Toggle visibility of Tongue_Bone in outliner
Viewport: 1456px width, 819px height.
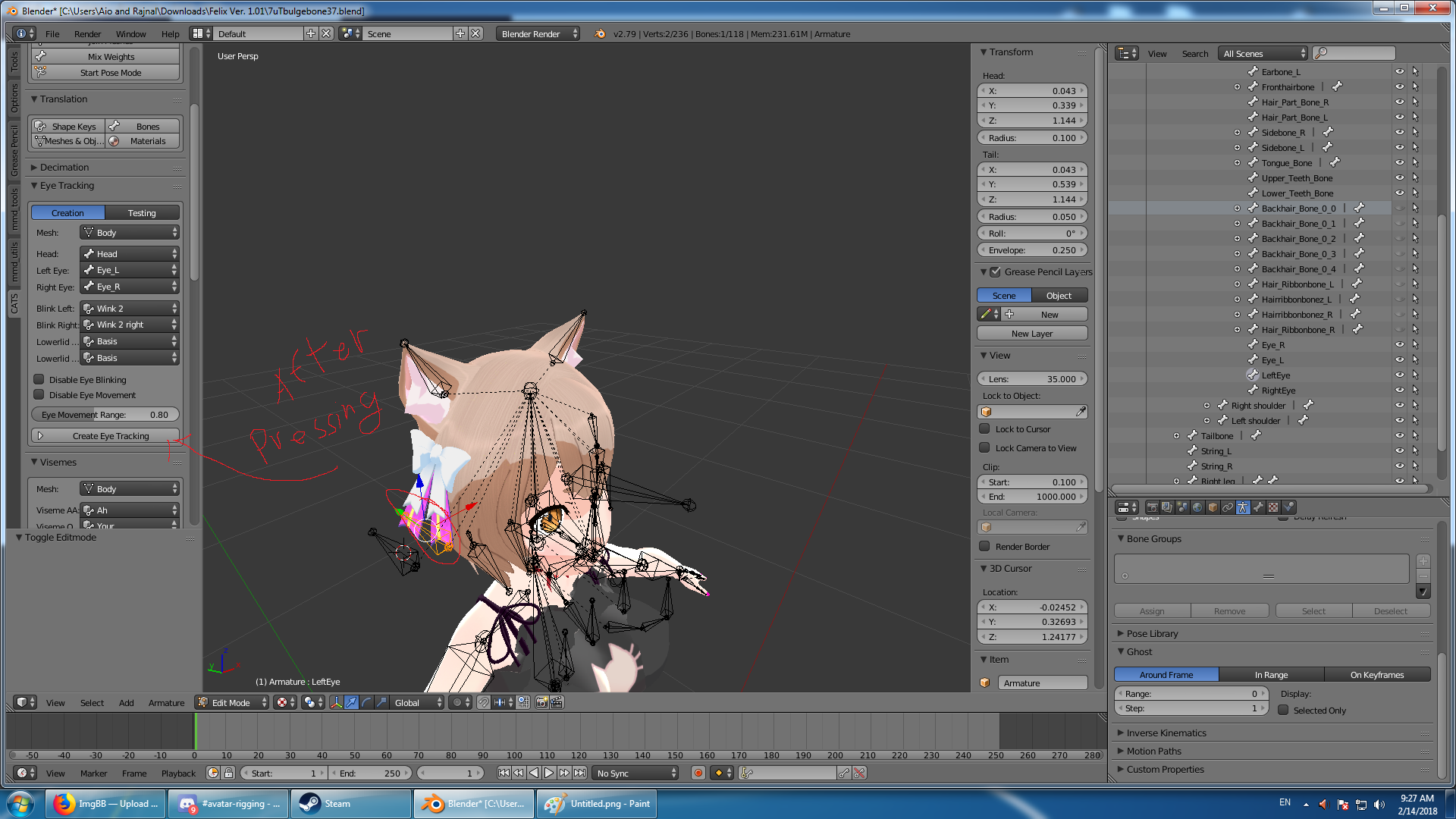[1399, 162]
